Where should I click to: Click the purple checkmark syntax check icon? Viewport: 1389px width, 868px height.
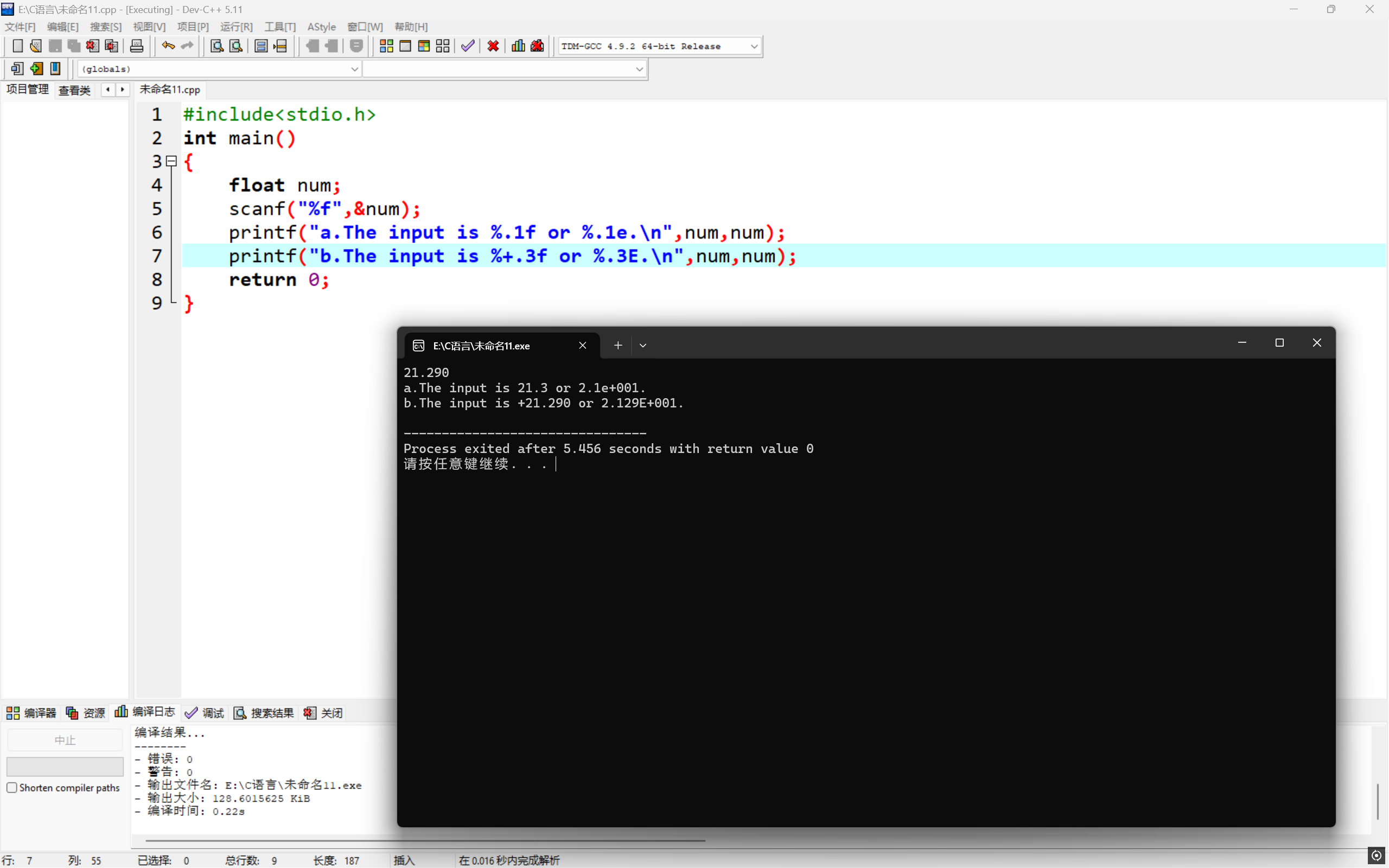click(x=468, y=46)
